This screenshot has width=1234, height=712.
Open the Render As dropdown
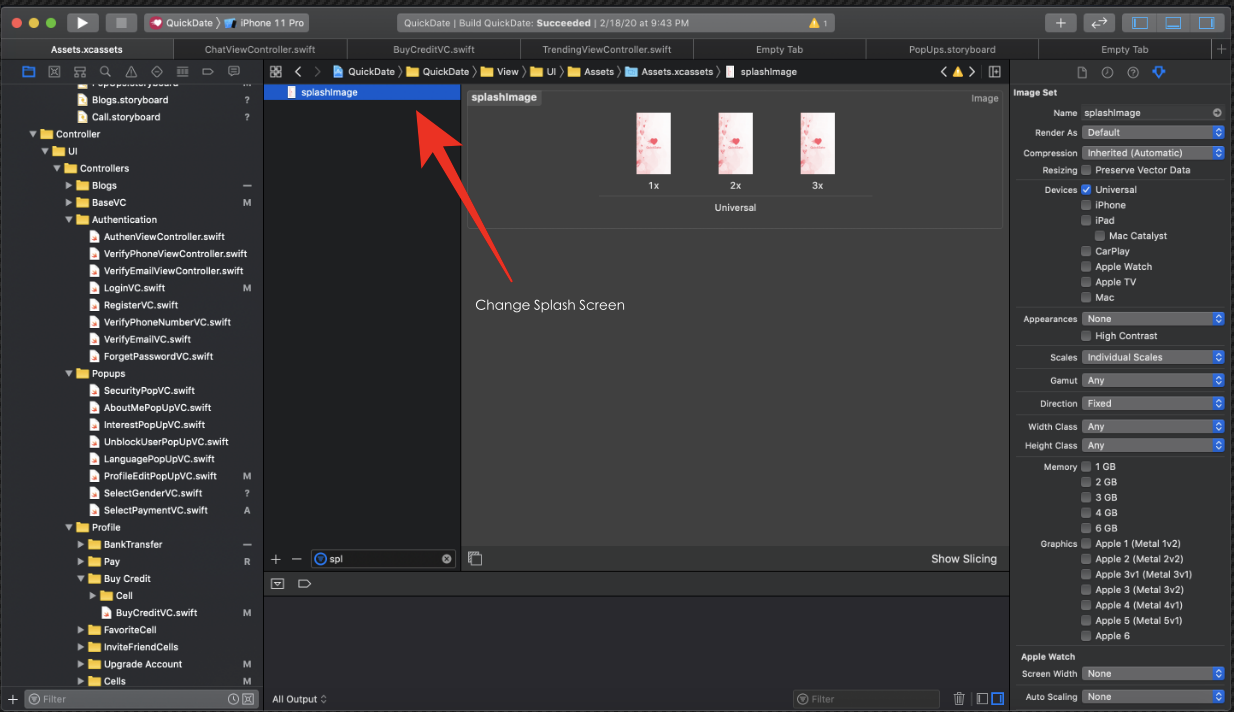tap(1153, 132)
